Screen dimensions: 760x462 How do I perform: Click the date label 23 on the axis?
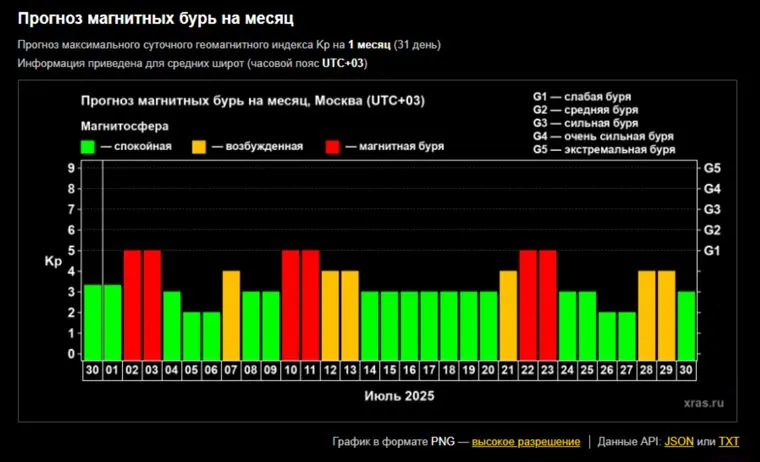coord(547,370)
